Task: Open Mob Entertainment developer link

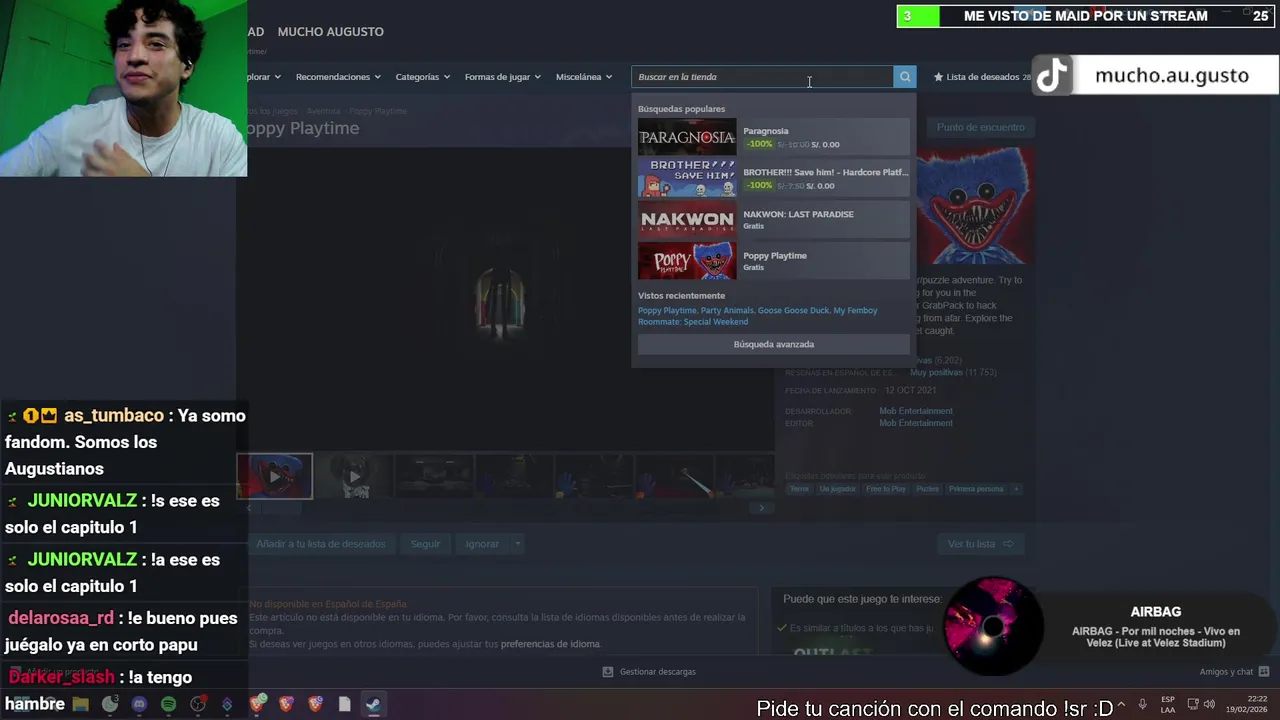Action: [916, 411]
